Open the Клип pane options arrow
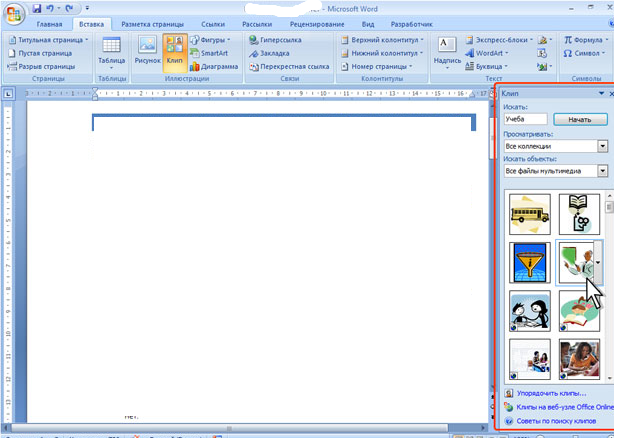The width and height of the screenshot is (617, 439). point(601,94)
